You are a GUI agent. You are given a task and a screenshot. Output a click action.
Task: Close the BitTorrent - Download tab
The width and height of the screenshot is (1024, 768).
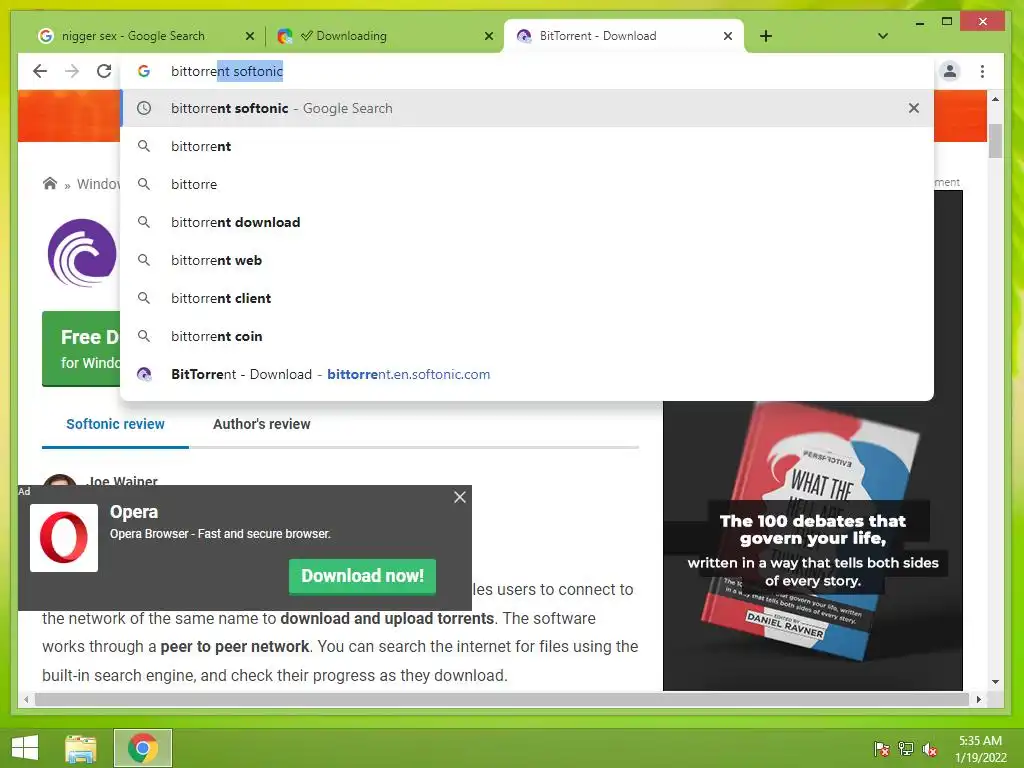pyautogui.click(x=728, y=36)
